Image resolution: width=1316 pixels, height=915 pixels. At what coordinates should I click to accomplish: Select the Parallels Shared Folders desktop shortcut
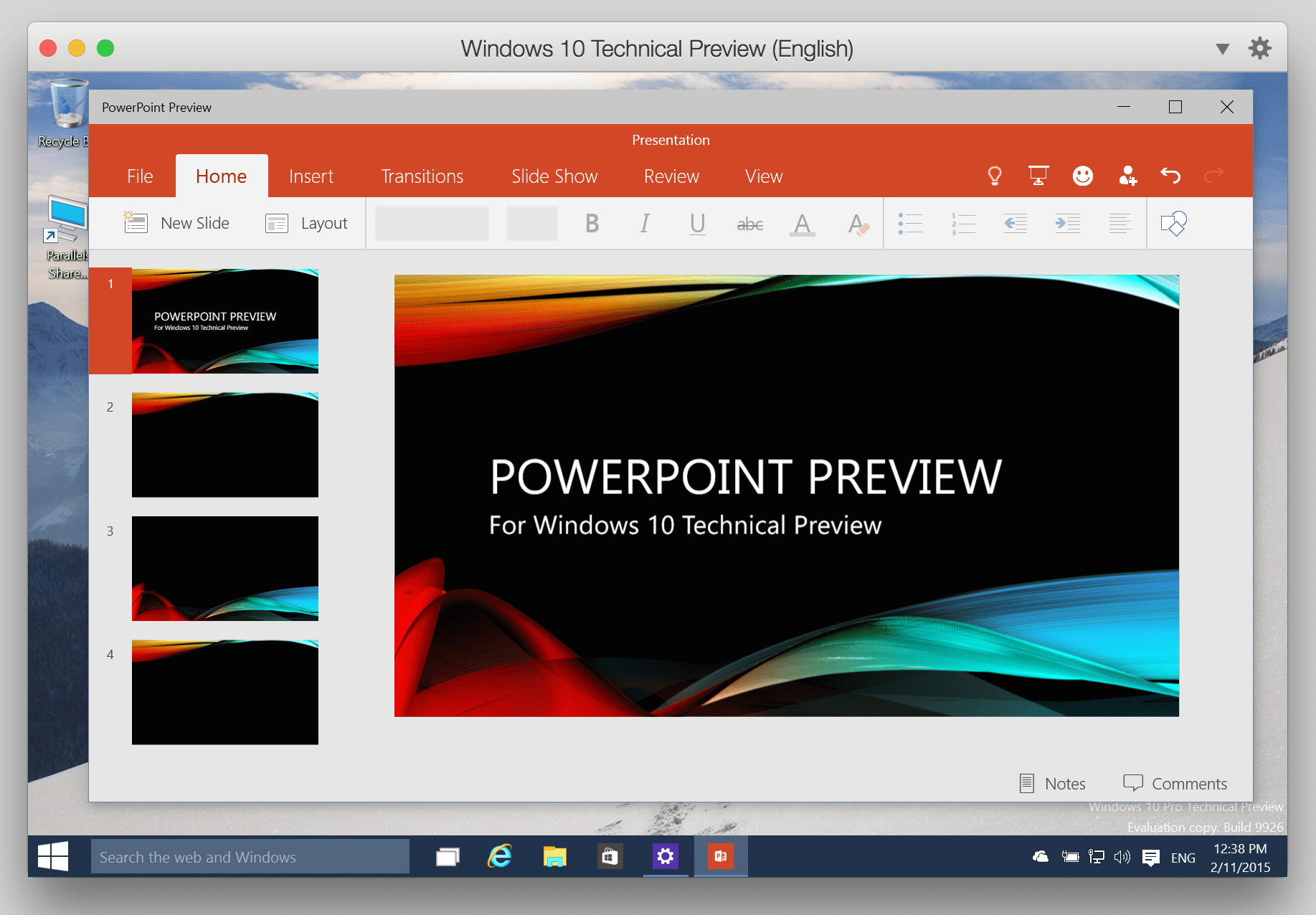coord(67,239)
